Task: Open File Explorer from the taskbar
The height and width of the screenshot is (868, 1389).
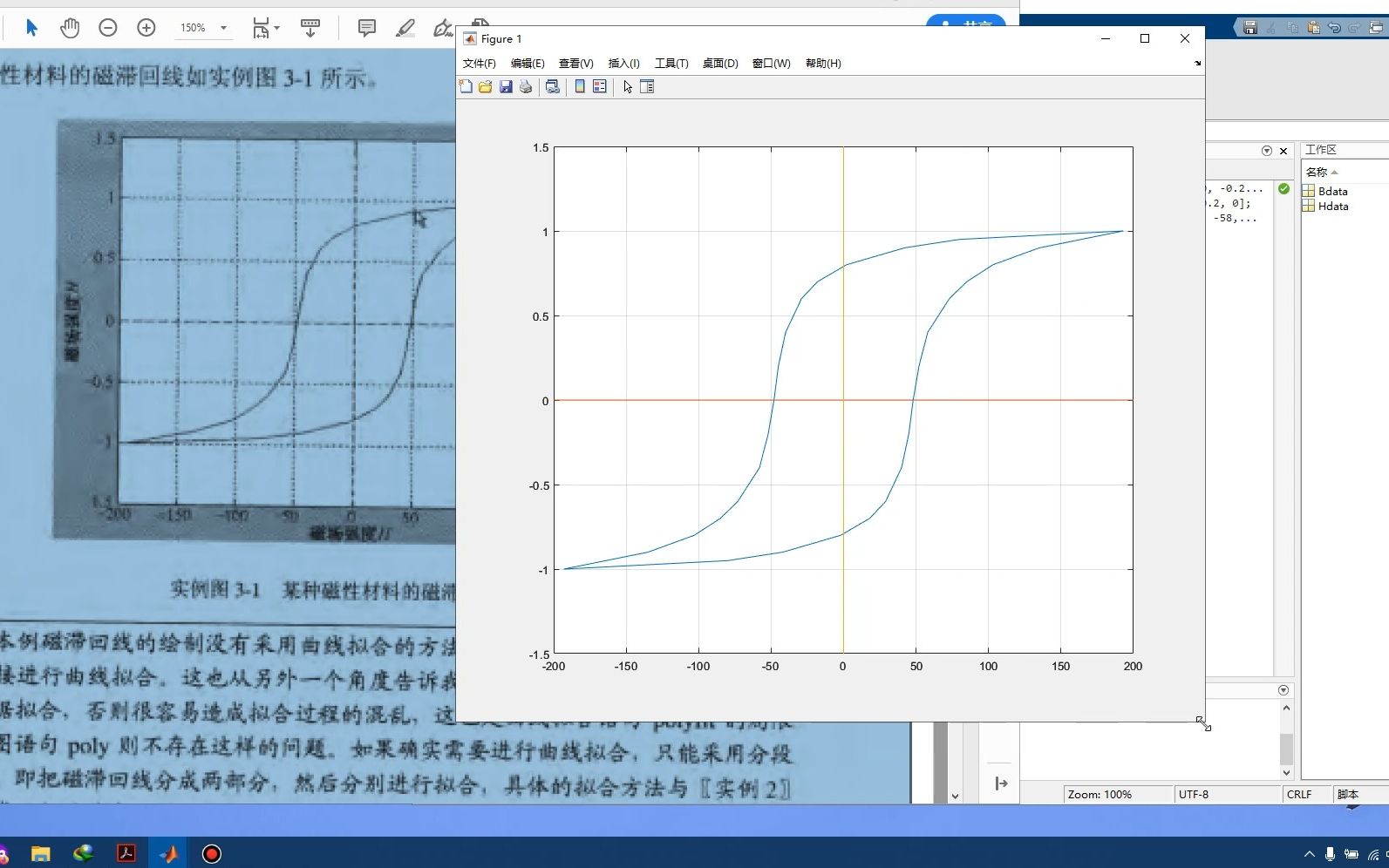Action: pos(40,853)
